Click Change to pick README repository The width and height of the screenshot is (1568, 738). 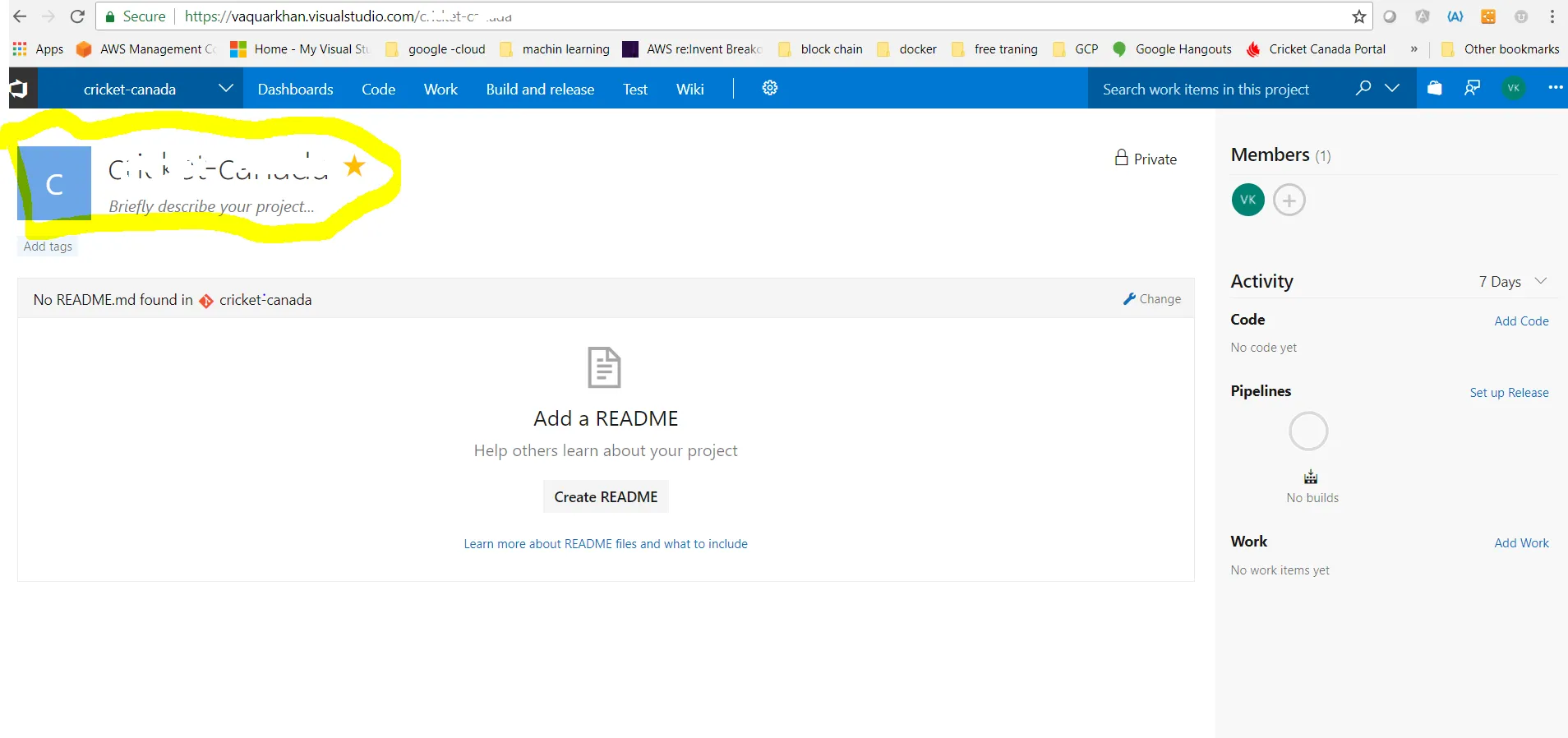[x=1152, y=299]
